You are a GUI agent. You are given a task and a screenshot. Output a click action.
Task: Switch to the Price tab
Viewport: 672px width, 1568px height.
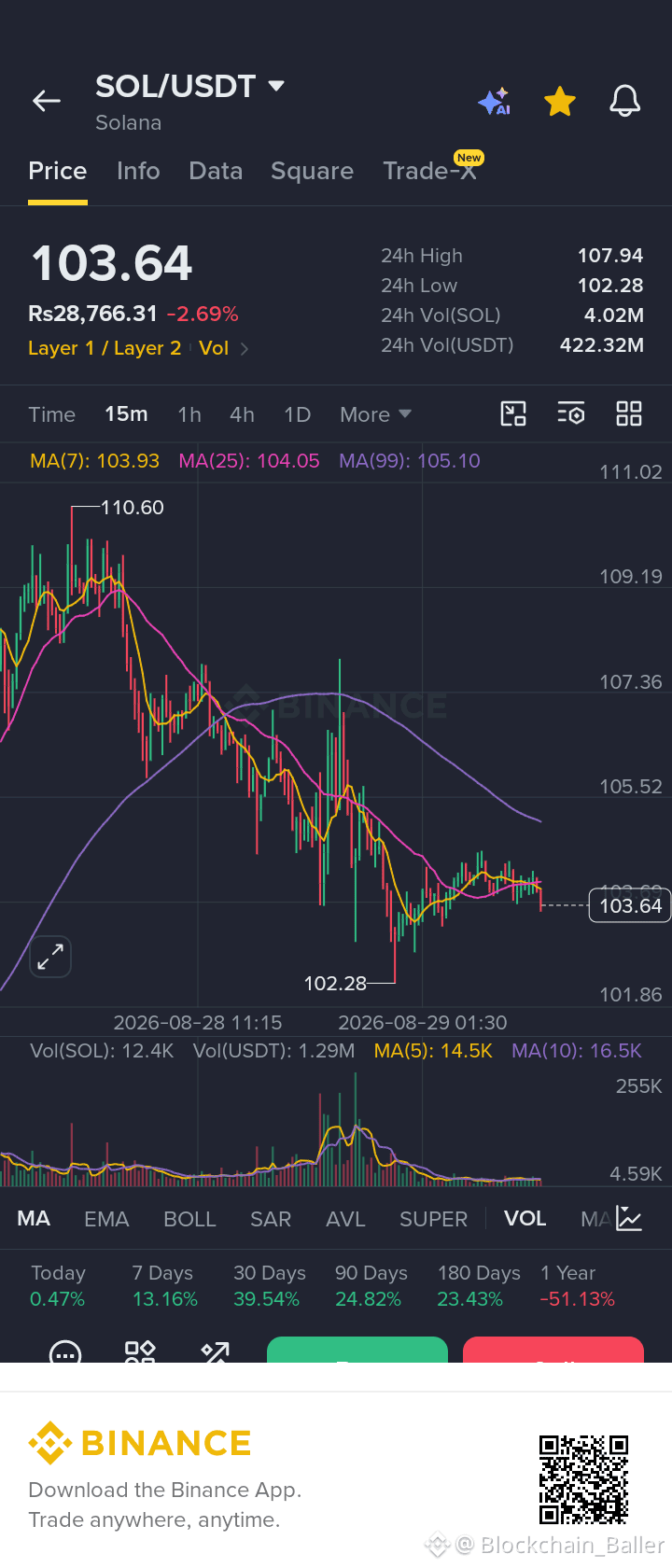coord(58,171)
